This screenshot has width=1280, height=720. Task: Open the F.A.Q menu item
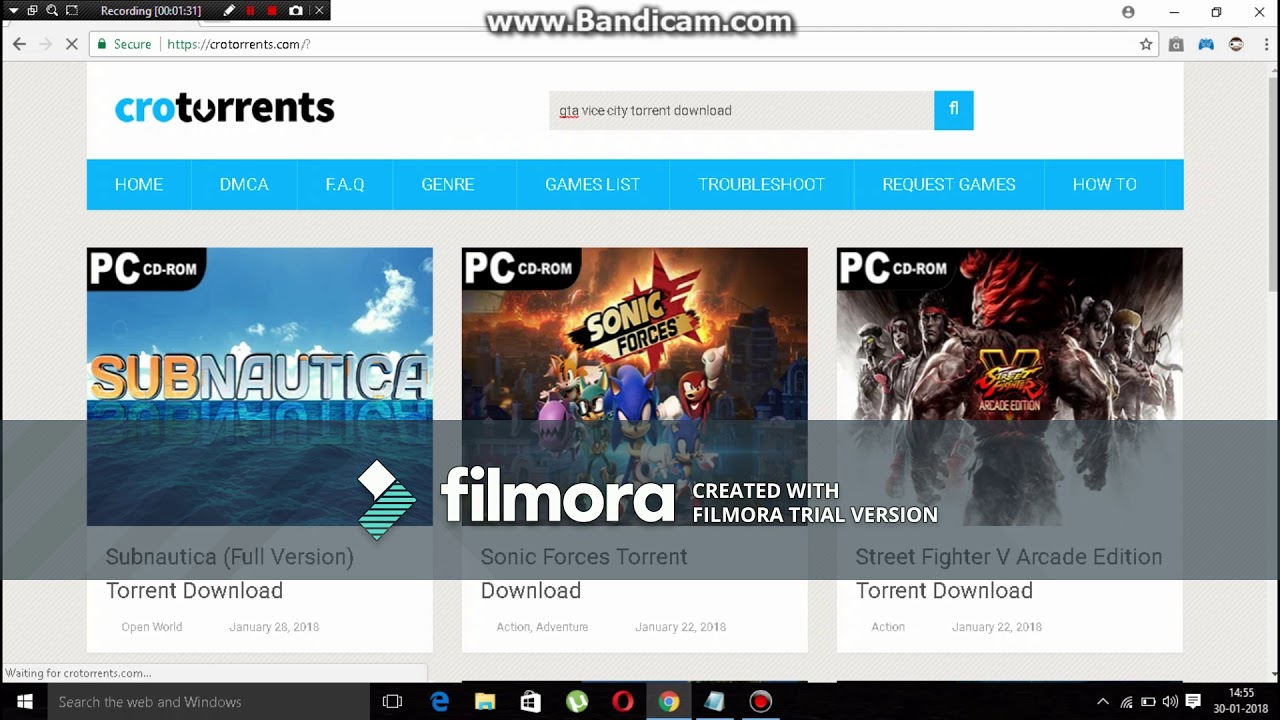(345, 184)
